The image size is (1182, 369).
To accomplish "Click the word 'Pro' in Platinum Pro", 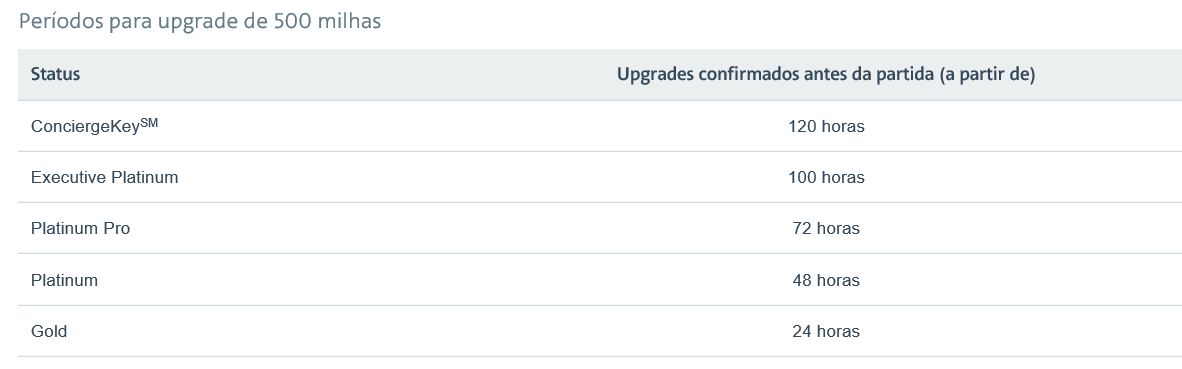I will click(116, 228).
